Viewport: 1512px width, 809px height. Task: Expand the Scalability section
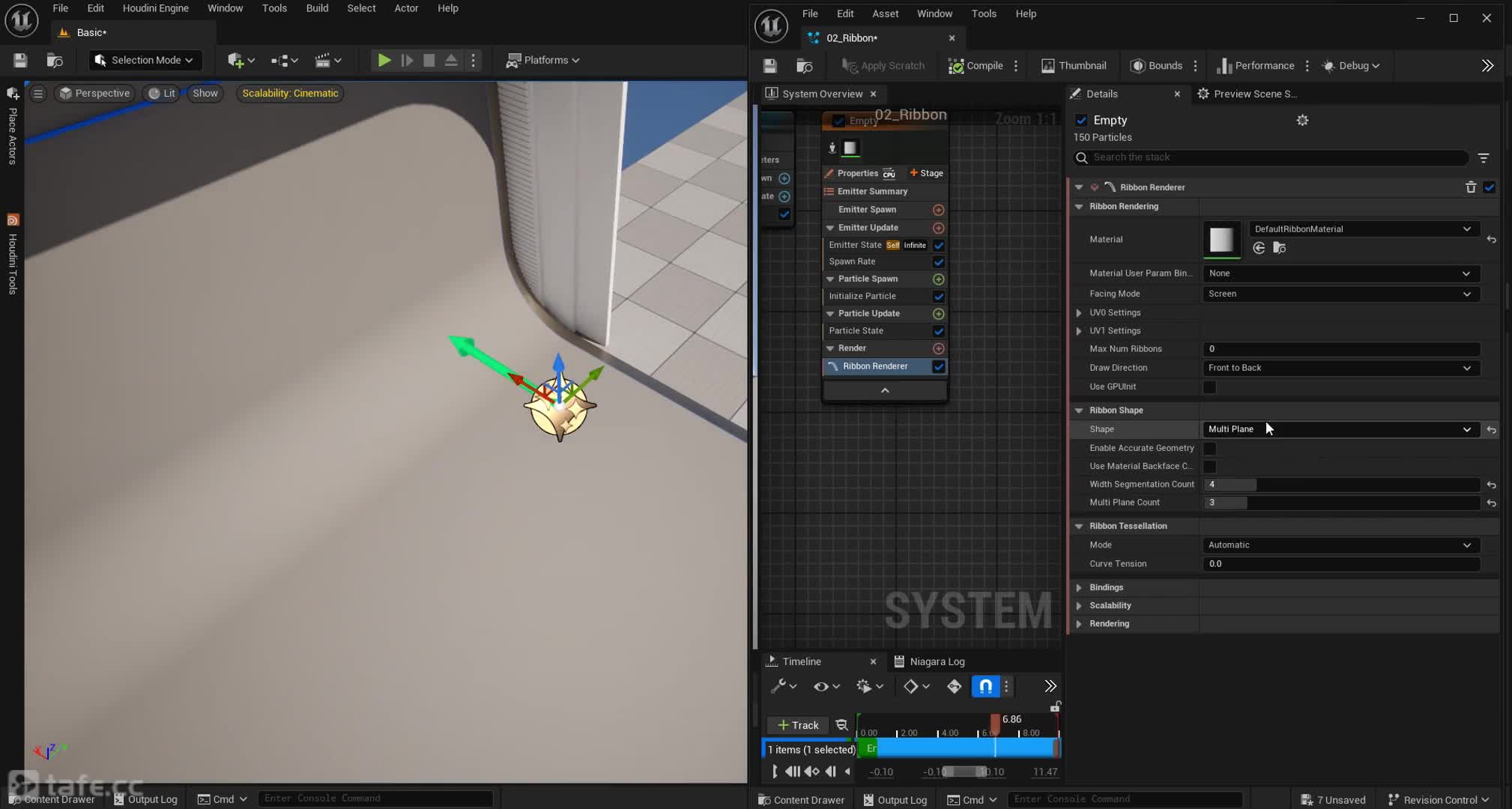pyautogui.click(x=1079, y=606)
